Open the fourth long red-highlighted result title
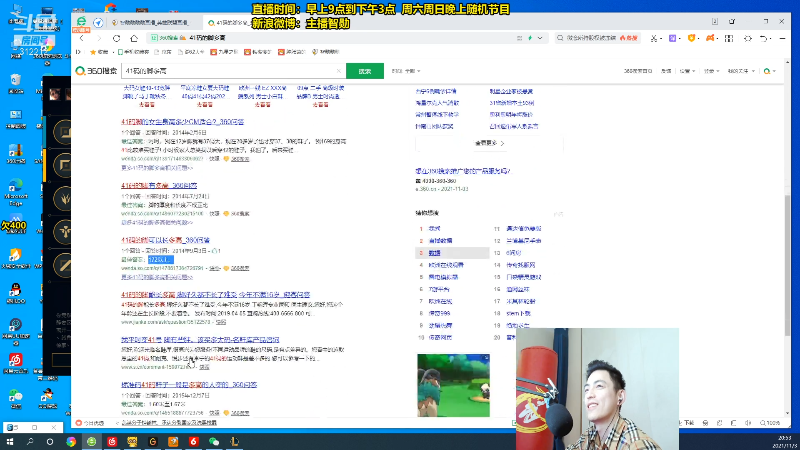 pyautogui.click(x=215, y=294)
